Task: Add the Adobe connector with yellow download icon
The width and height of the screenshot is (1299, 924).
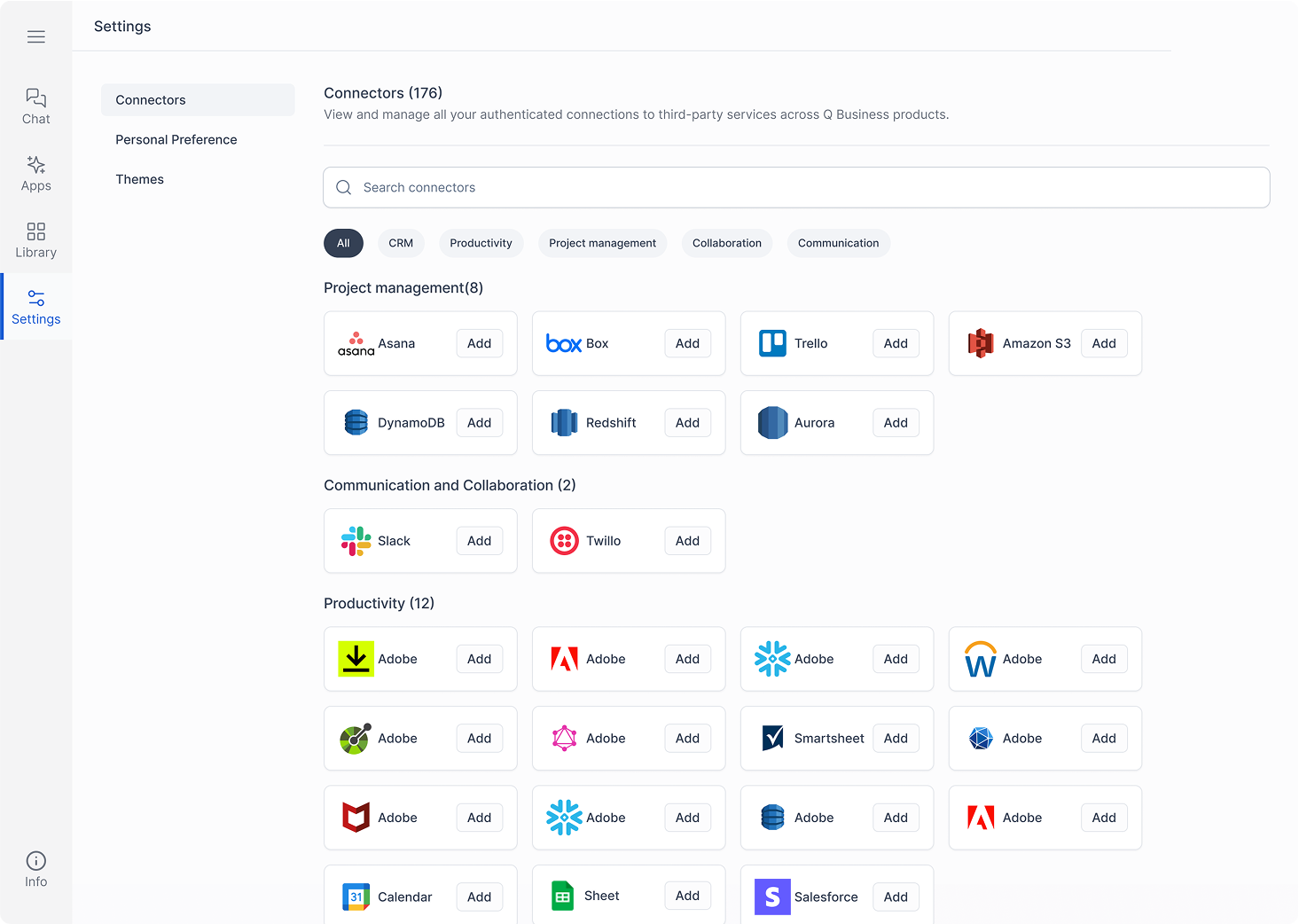Action: pos(480,659)
